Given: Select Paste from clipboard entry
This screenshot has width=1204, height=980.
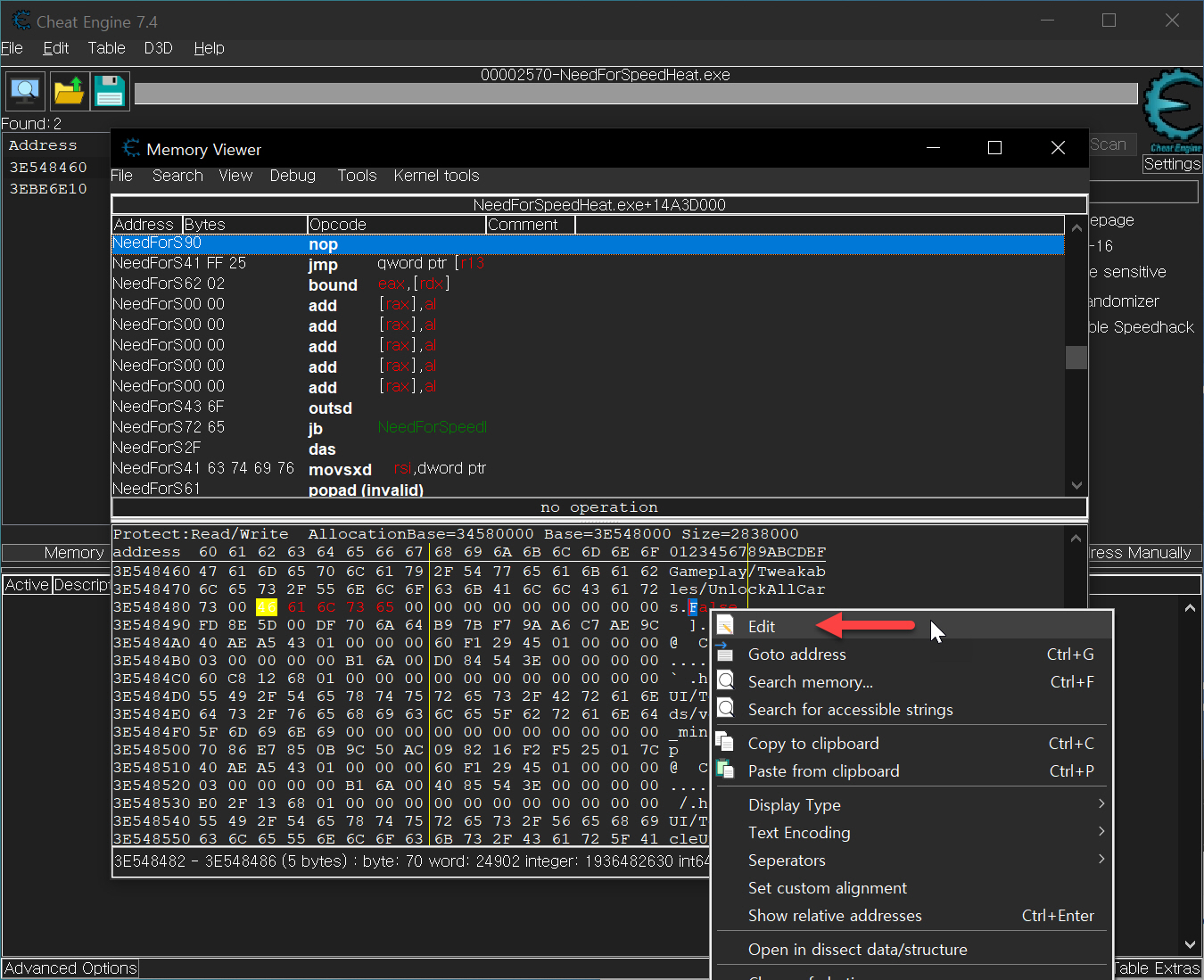Looking at the screenshot, I should click(x=911, y=770).
